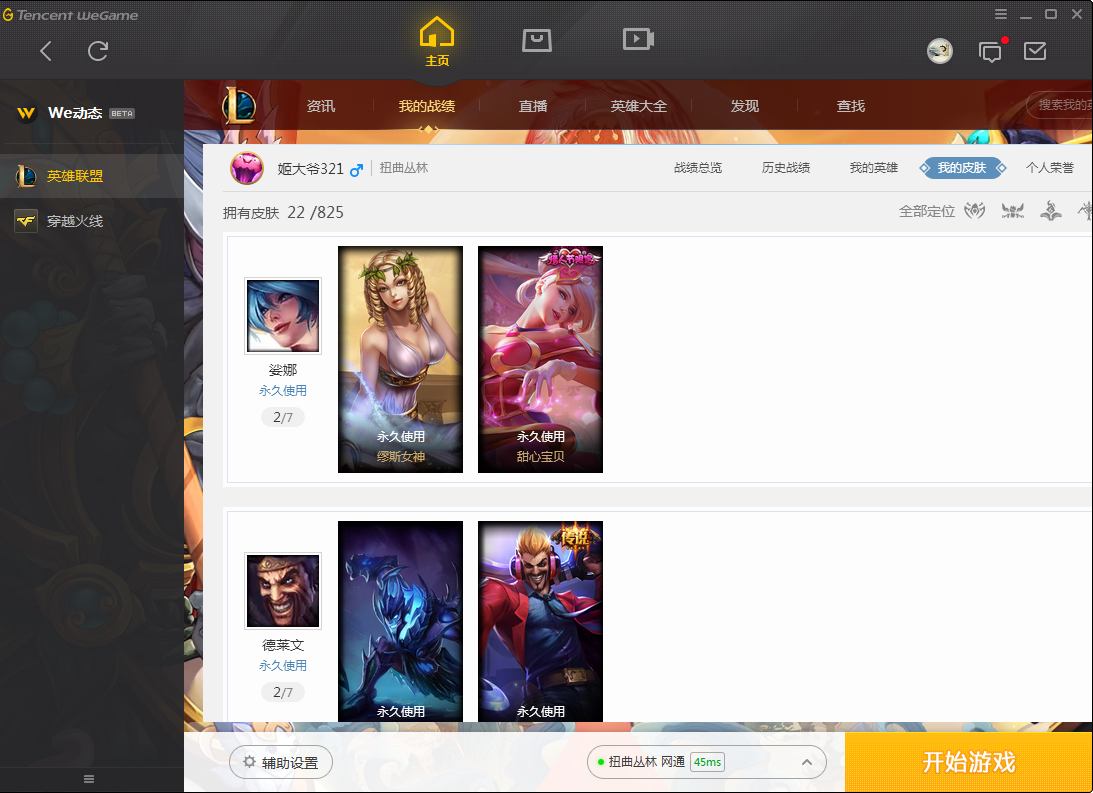Open the 甜心宝贝 skin card
Image resolution: width=1093 pixels, height=793 pixels.
(540, 360)
